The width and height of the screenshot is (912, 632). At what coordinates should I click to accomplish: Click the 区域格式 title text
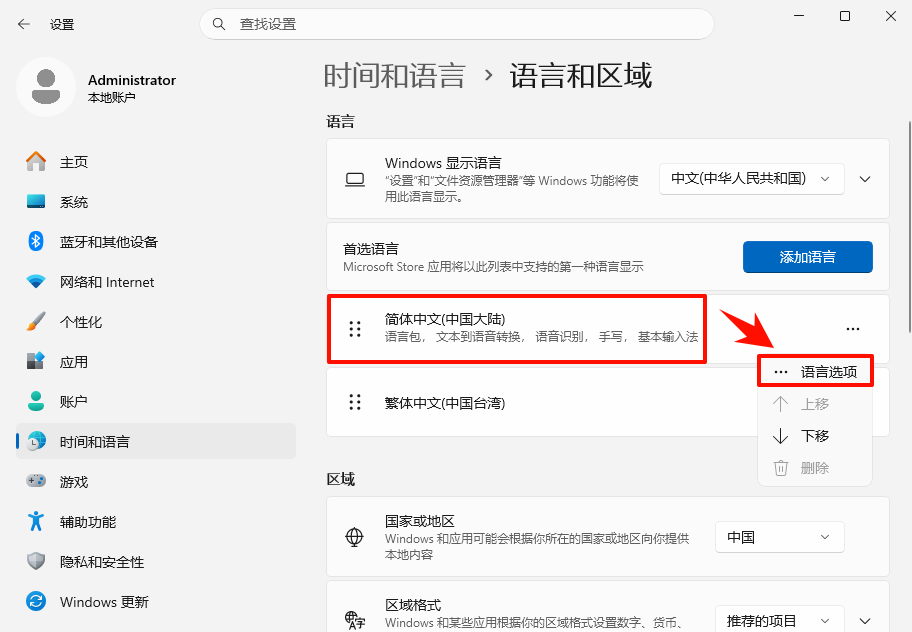(413, 605)
